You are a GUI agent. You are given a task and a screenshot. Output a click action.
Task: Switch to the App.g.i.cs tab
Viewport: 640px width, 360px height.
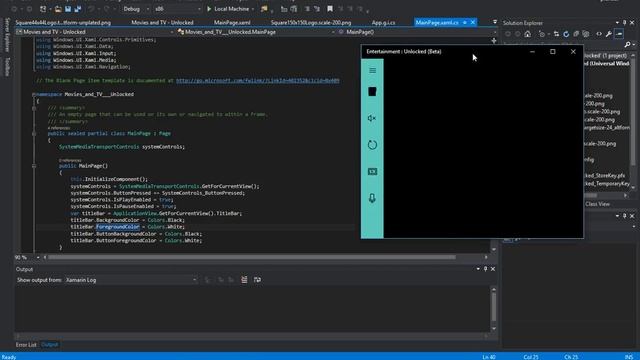click(x=383, y=22)
